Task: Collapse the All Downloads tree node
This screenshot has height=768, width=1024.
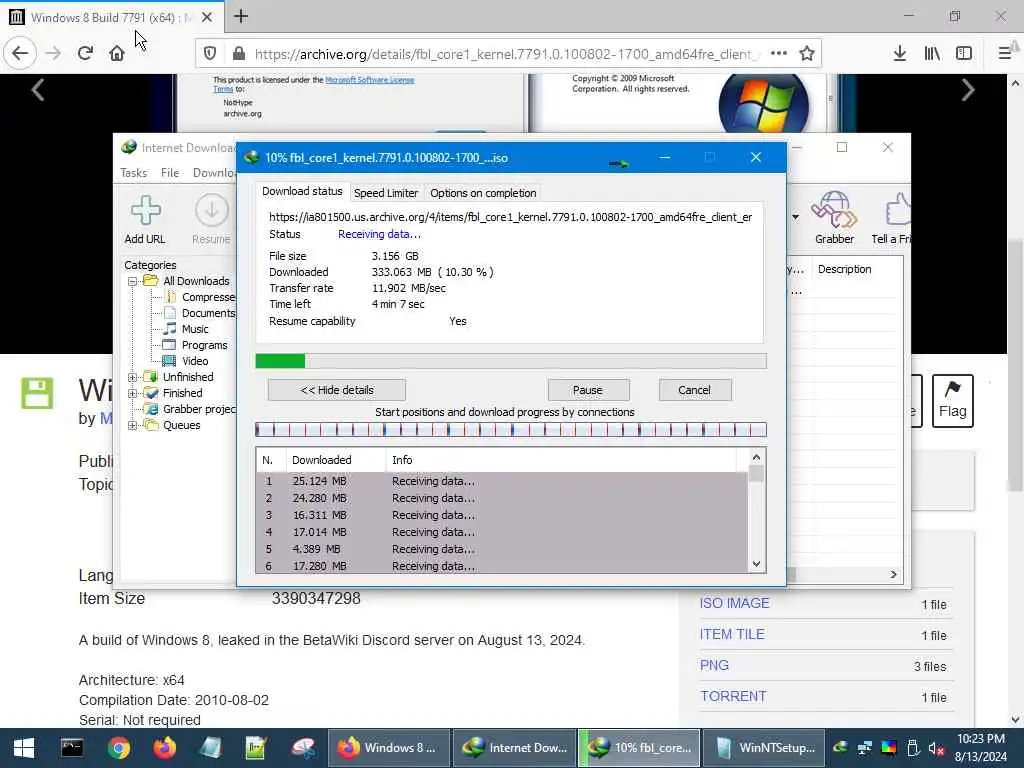Action: click(132, 281)
